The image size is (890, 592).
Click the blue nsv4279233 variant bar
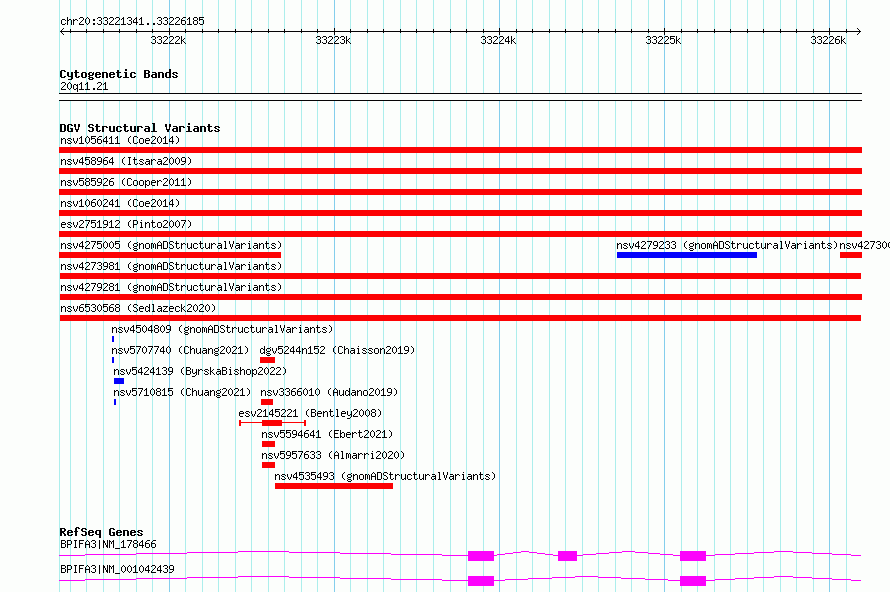click(687, 255)
